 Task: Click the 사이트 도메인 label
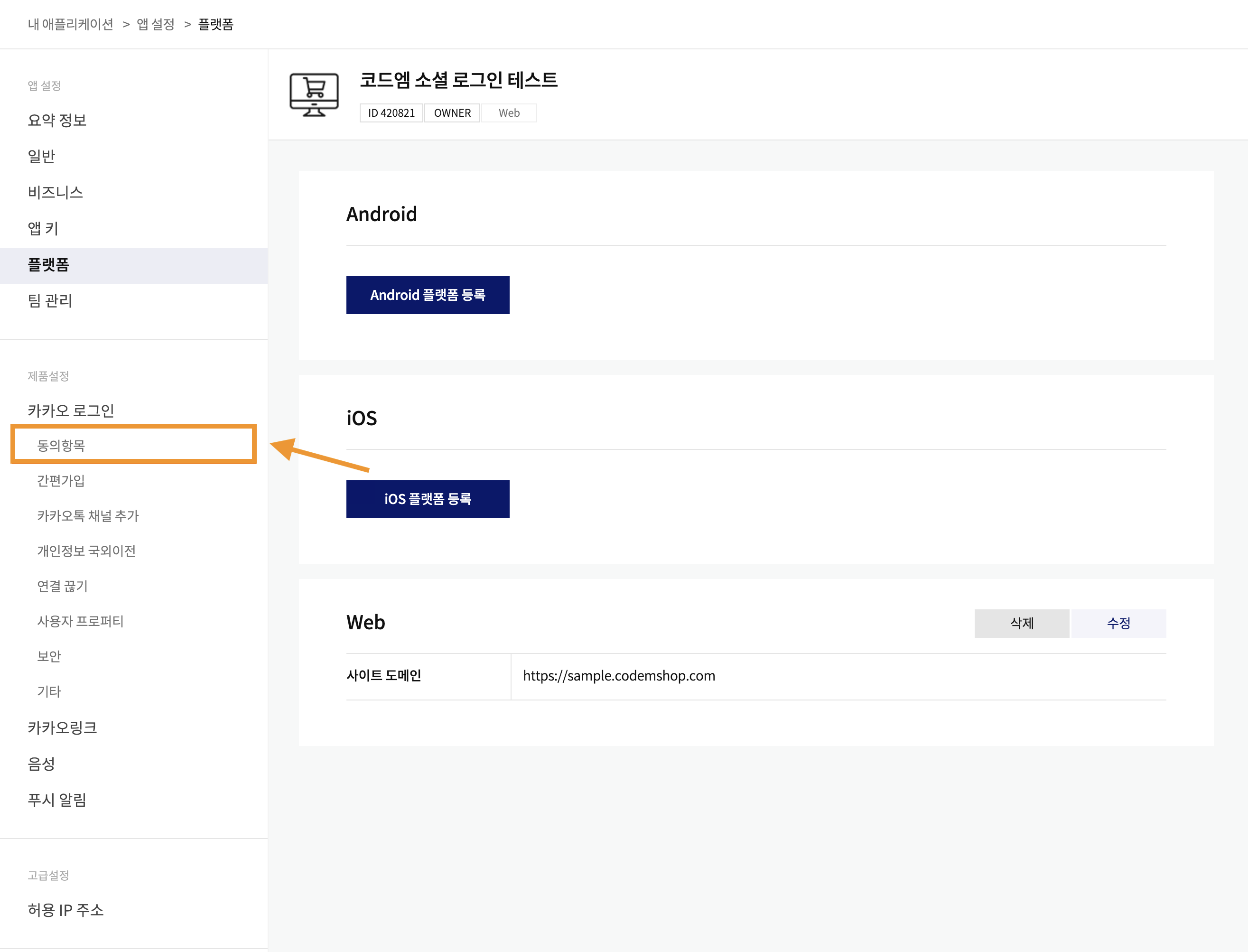(383, 675)
